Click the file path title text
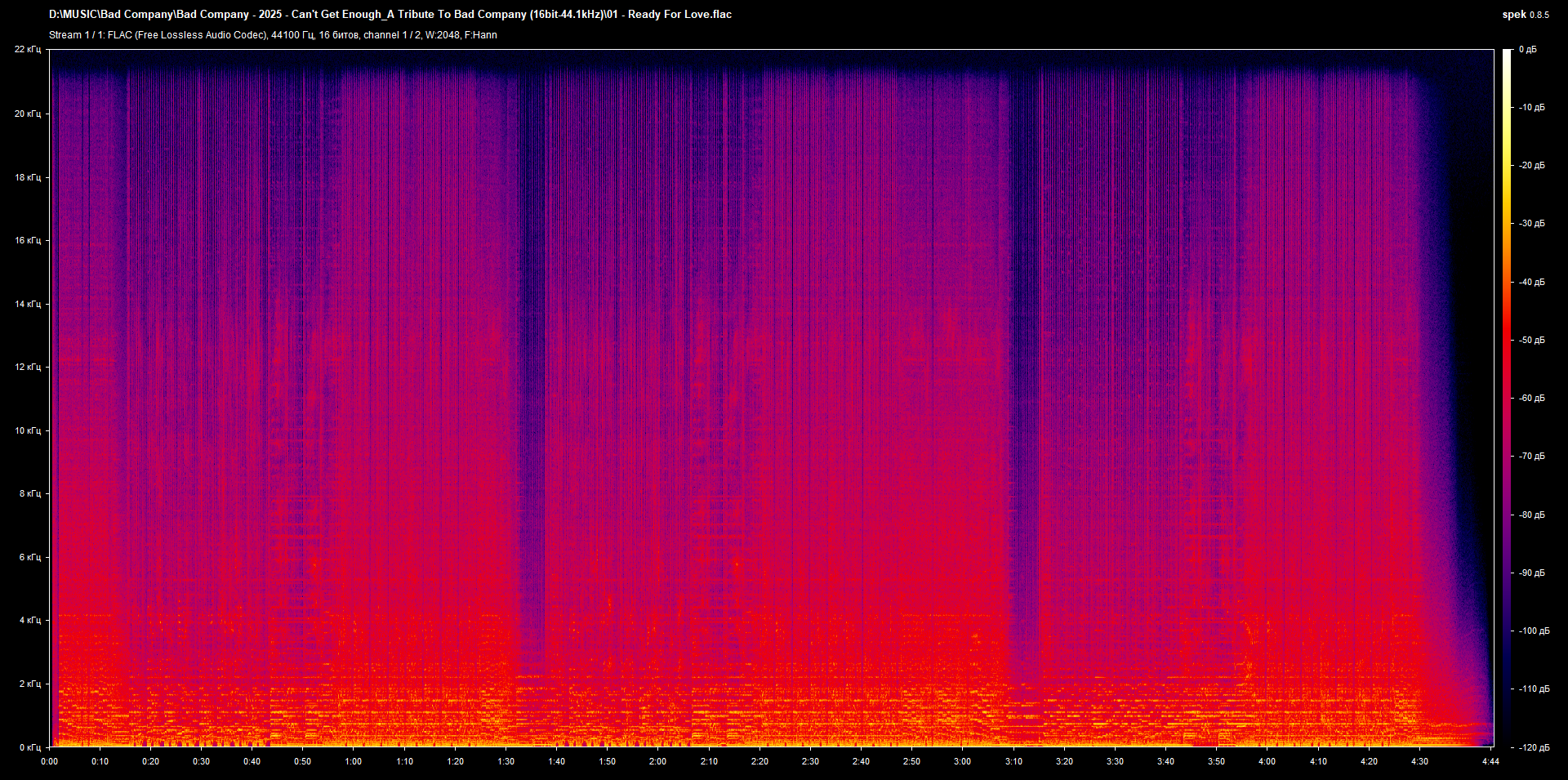 click(390, 15)
